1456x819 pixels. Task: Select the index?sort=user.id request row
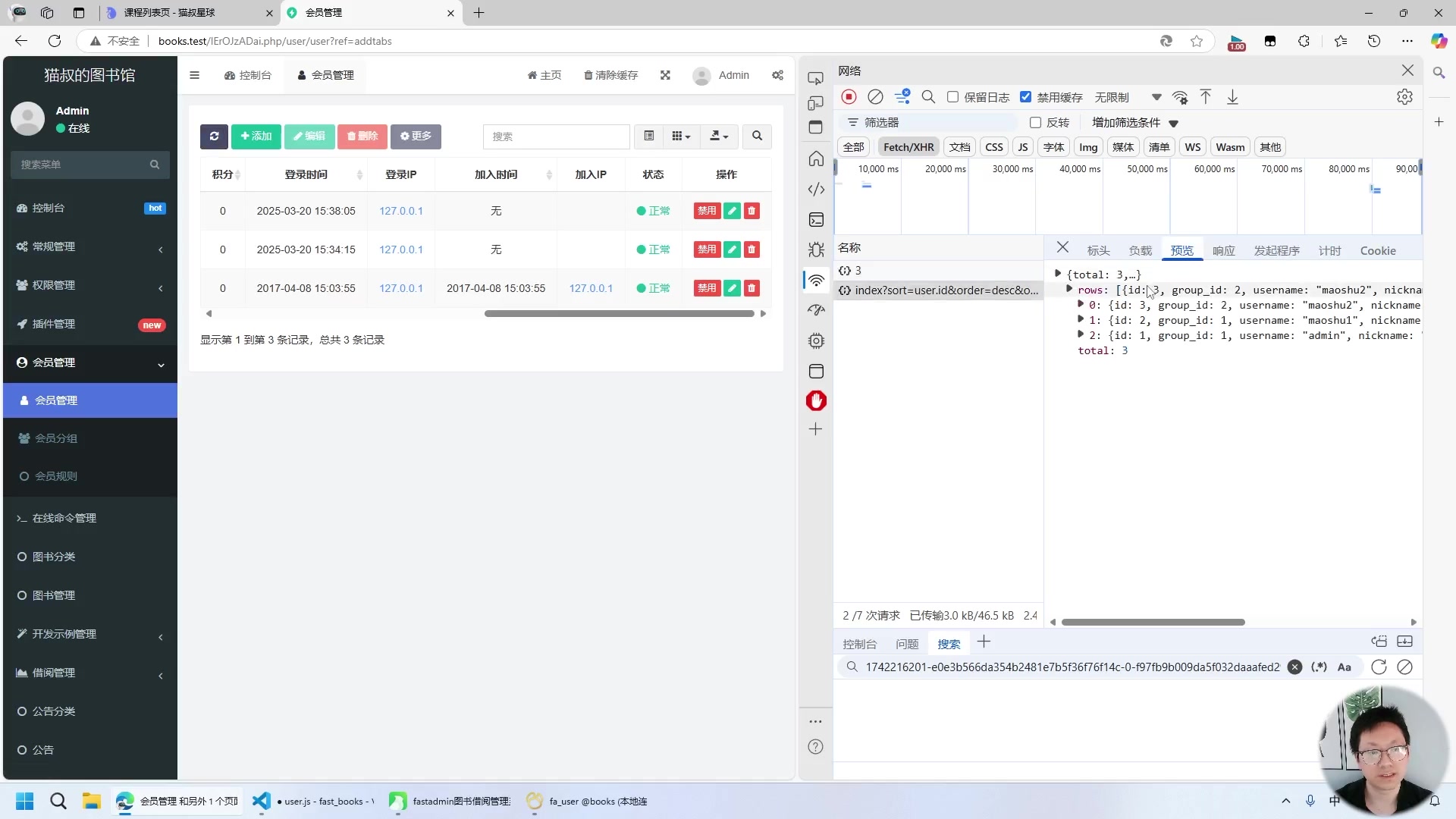(x=938, y=290)
